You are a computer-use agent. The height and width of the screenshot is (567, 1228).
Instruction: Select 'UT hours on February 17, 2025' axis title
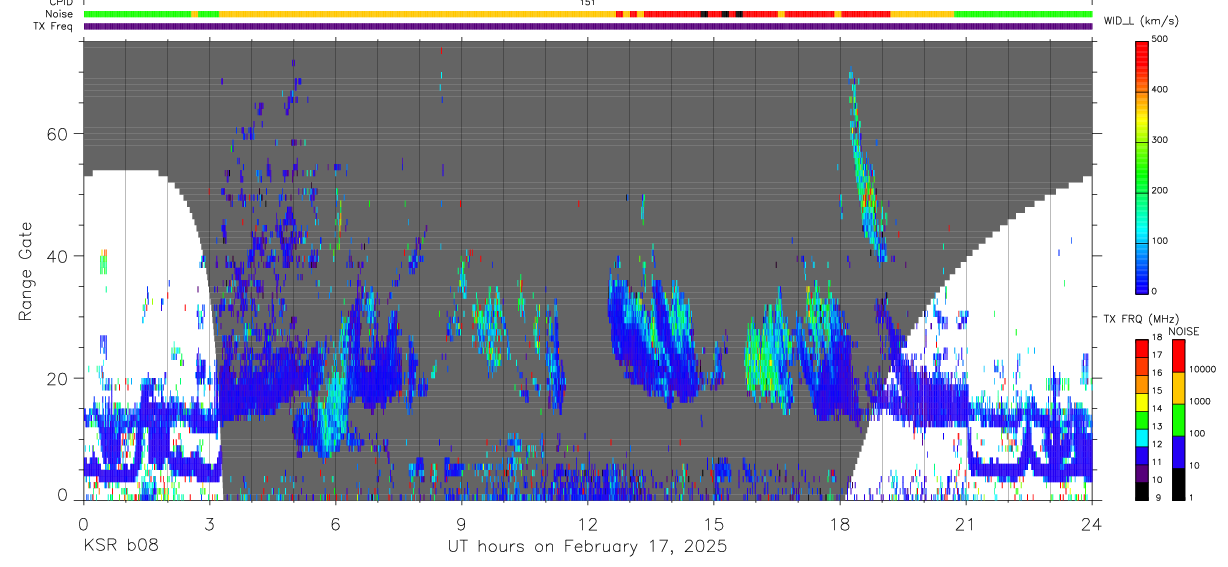click(x=587, y=547)
